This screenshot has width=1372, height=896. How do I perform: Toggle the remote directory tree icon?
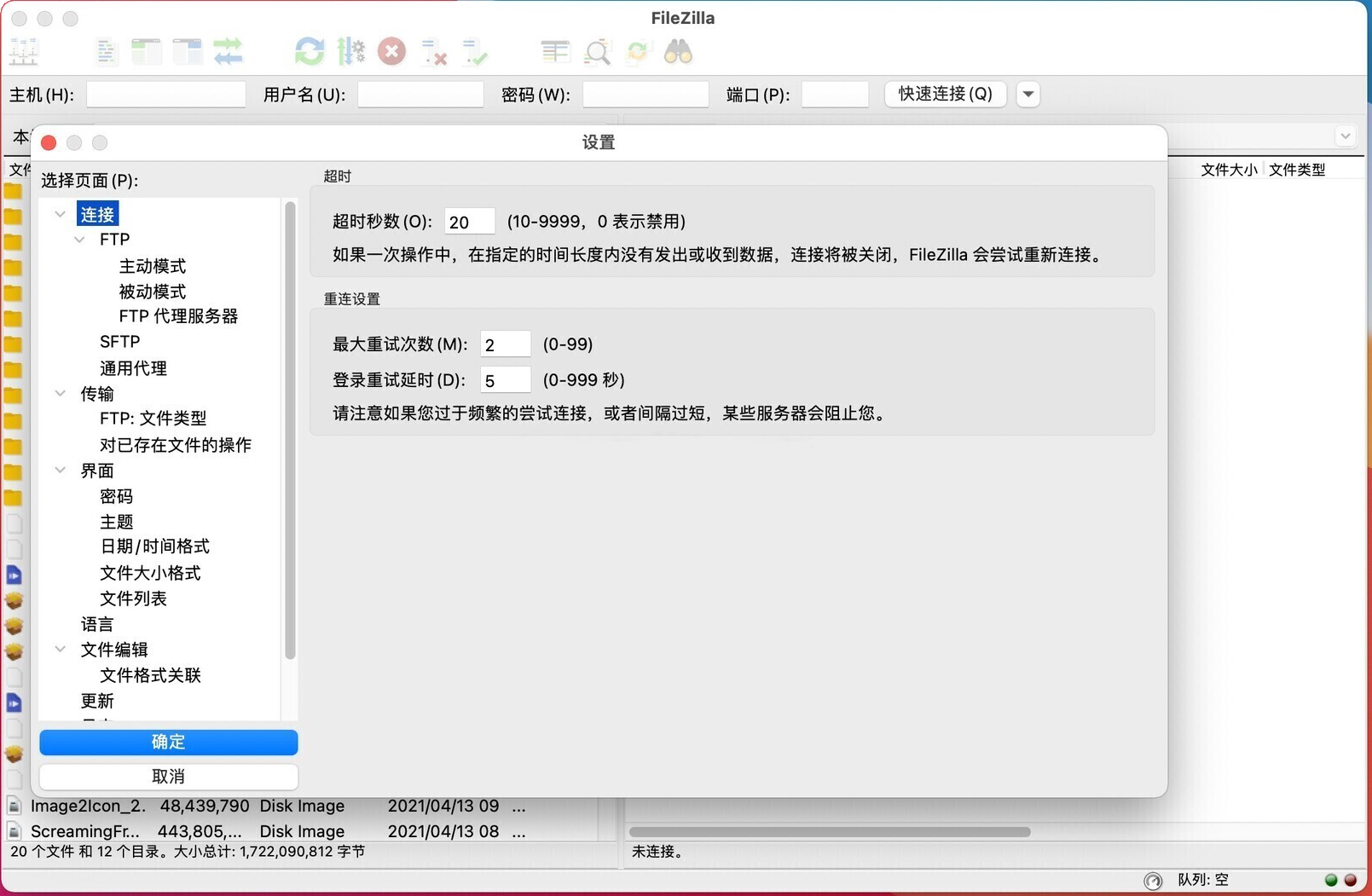click(188, 52)
